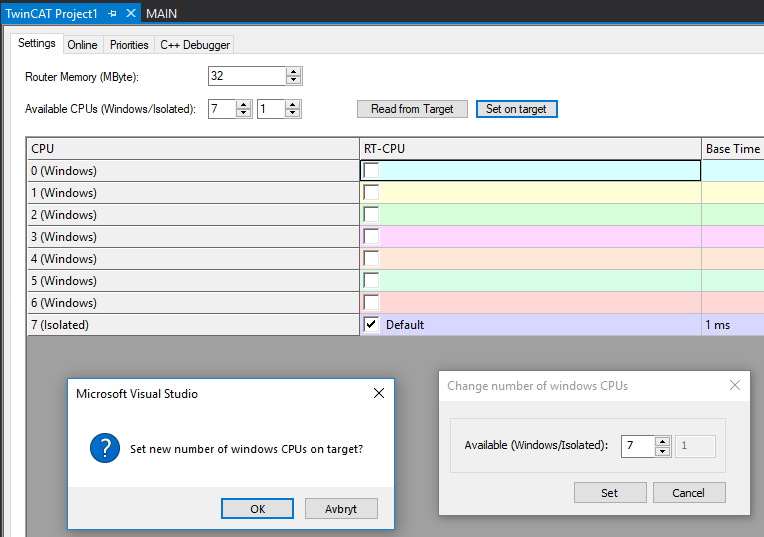This screenshot has height=537, width=764.
Task: Click the Base Time column header
Action: [733, 149]
